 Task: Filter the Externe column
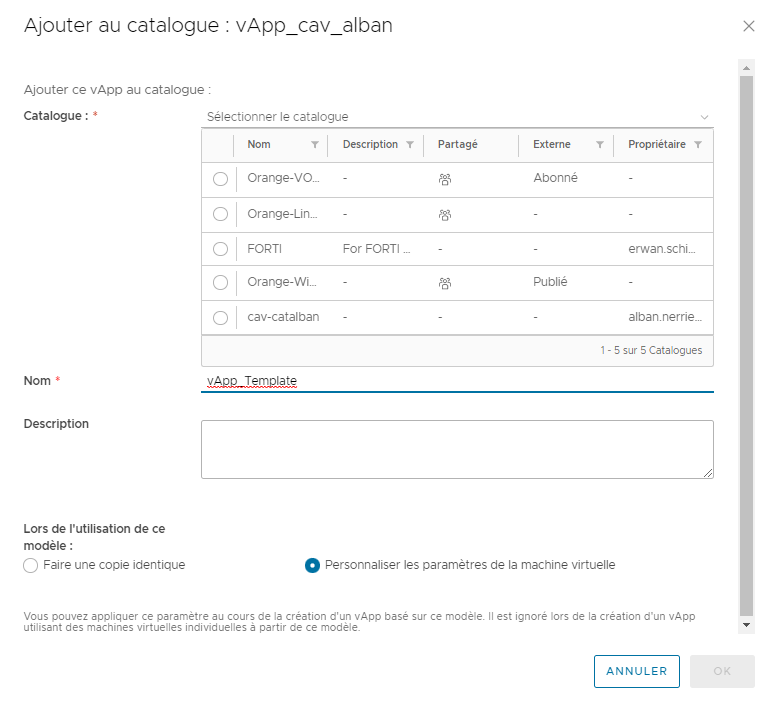tap(600, 145)
